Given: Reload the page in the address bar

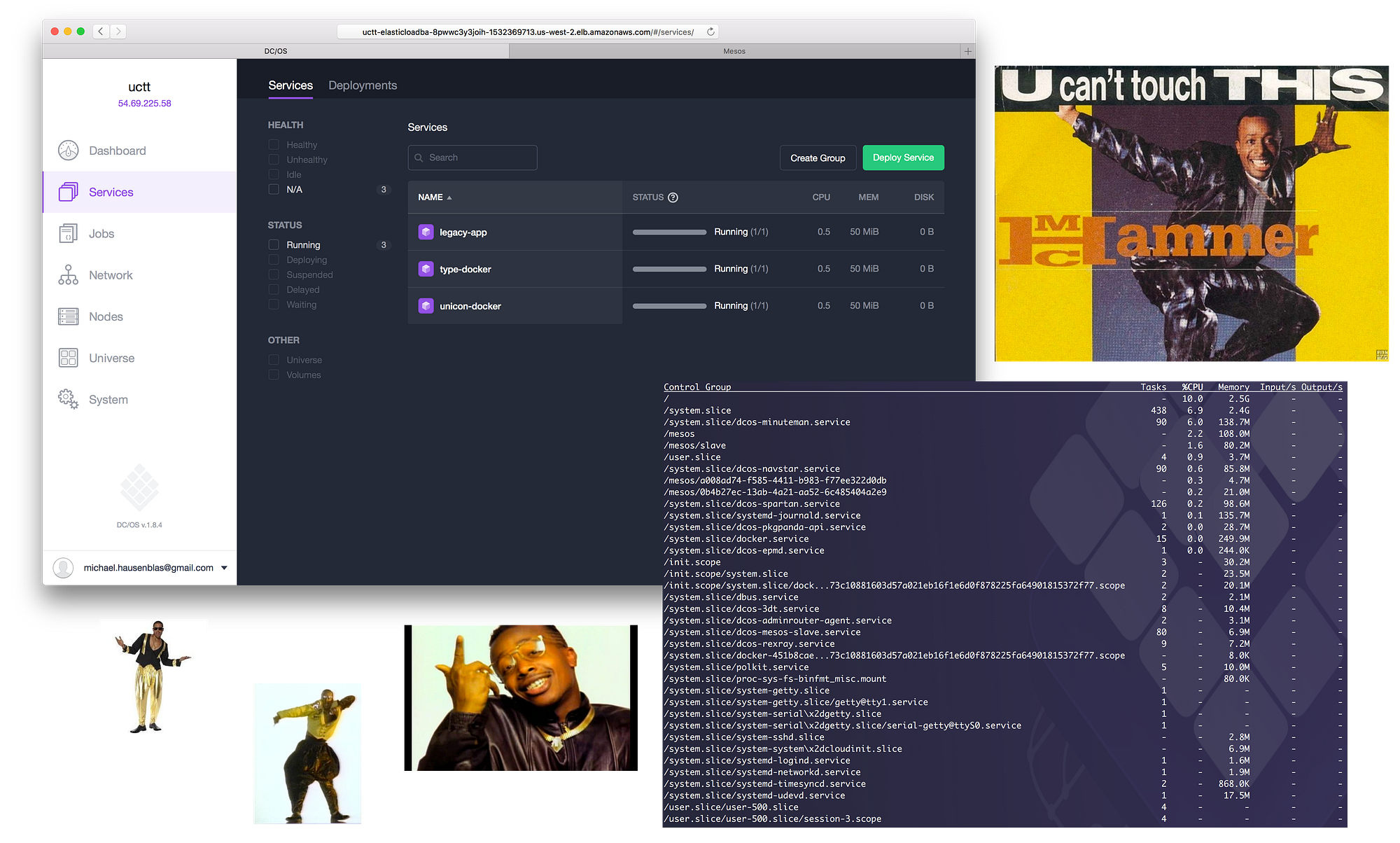Looking at the screenshot, I should click(710, 32).
